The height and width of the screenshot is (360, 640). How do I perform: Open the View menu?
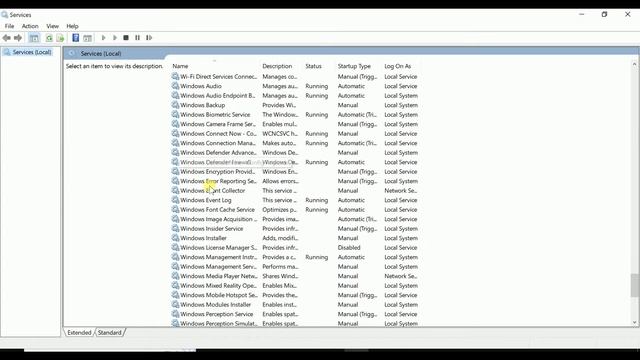point(52,26)
